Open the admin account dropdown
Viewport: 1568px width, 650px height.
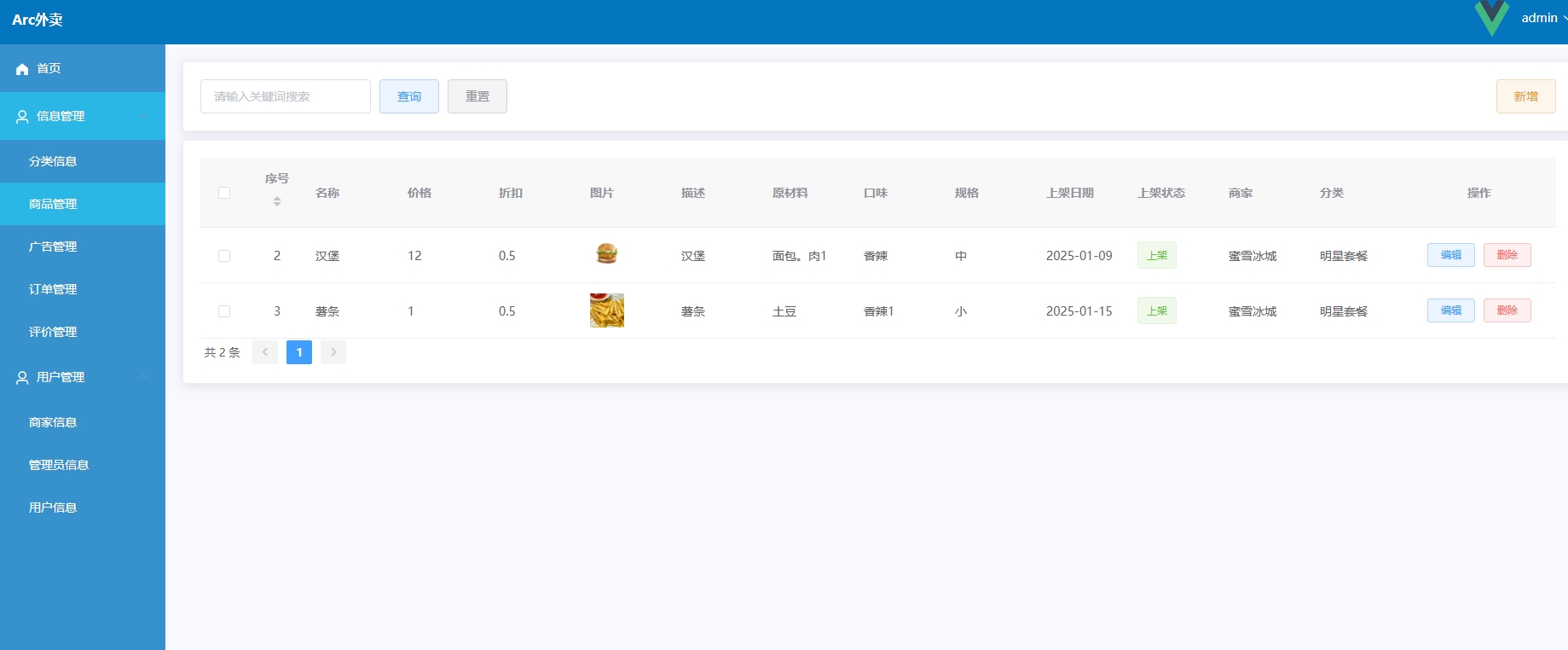[1543, 18]
